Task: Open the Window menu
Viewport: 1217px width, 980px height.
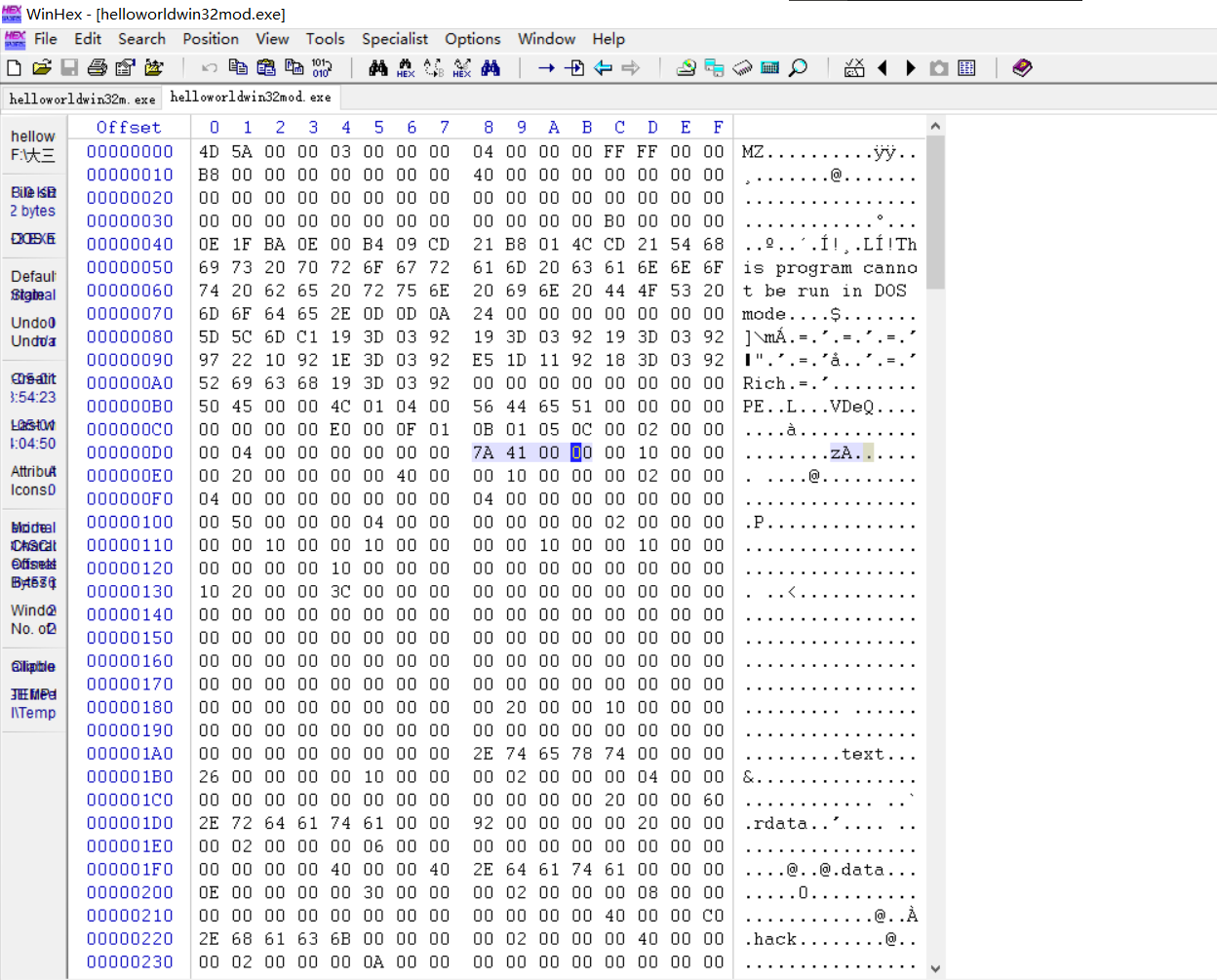Action: (x=547, y=39)
